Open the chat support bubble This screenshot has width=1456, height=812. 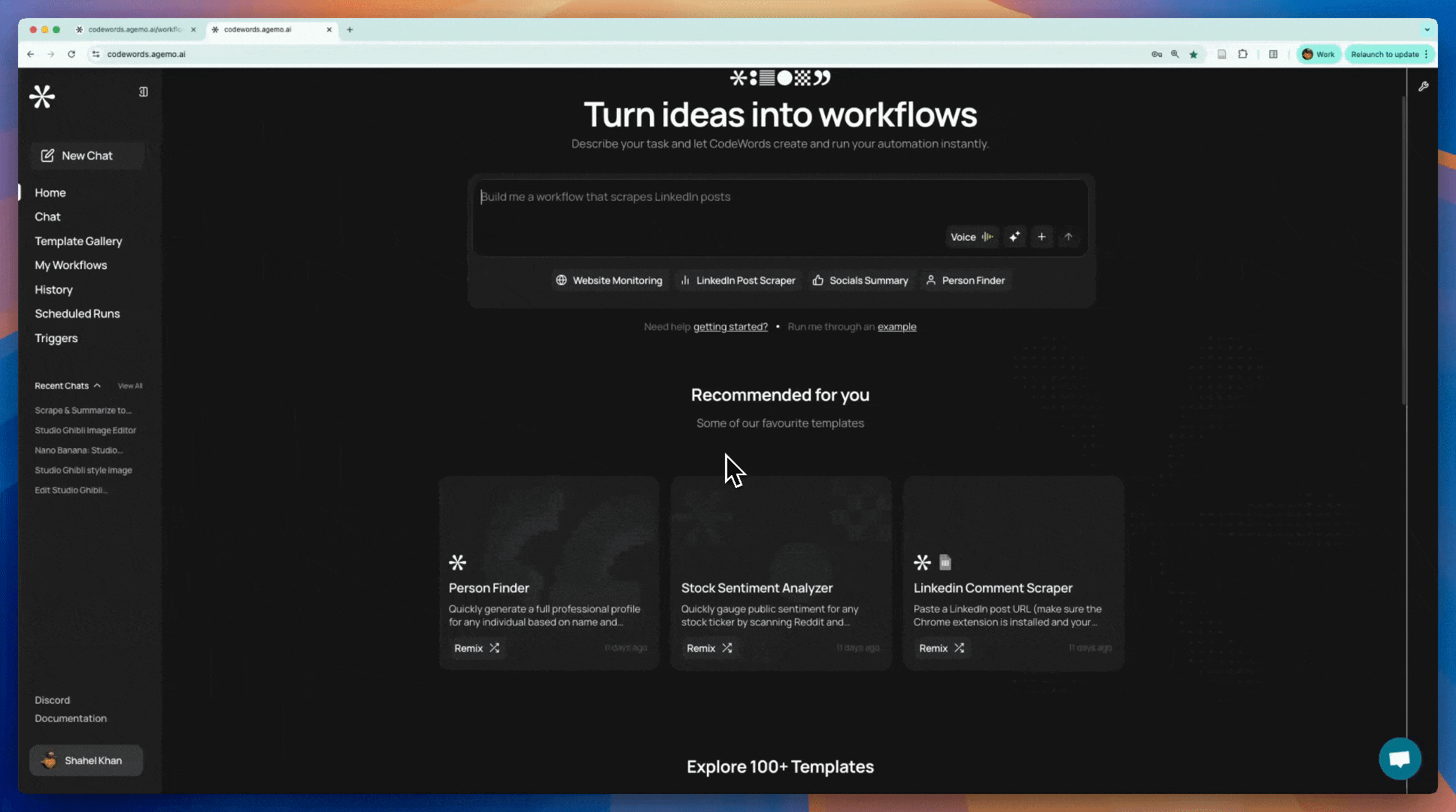pyautogui.click(x=1399, y=759)
